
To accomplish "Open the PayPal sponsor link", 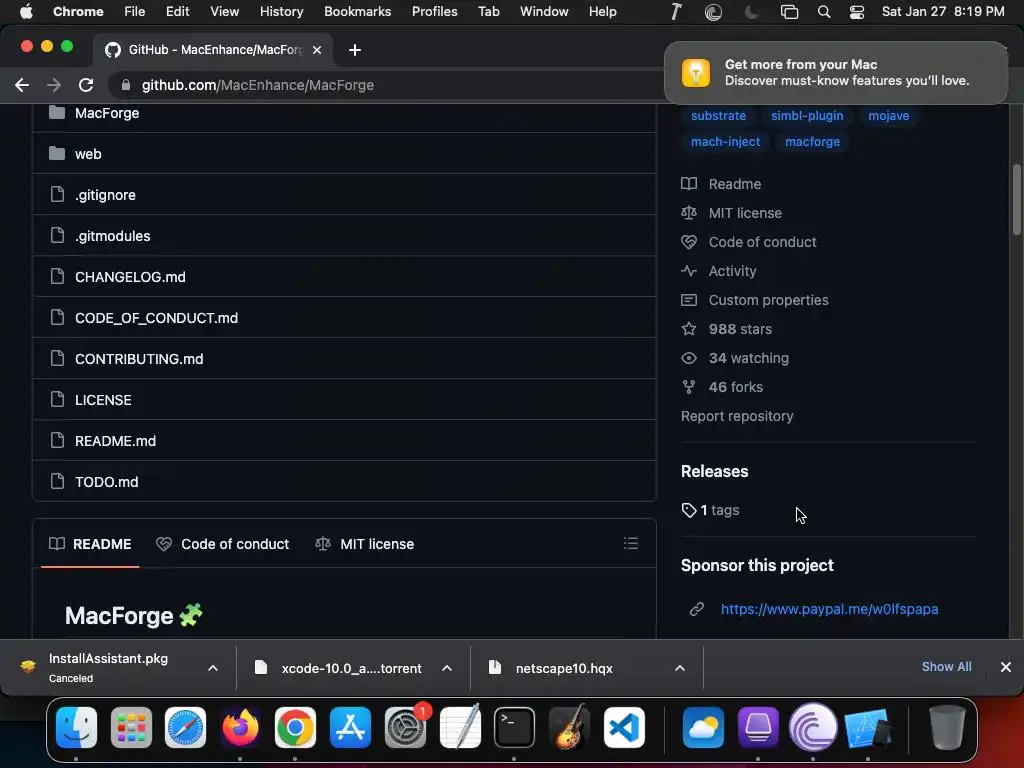I will click(x=829, y=609).
